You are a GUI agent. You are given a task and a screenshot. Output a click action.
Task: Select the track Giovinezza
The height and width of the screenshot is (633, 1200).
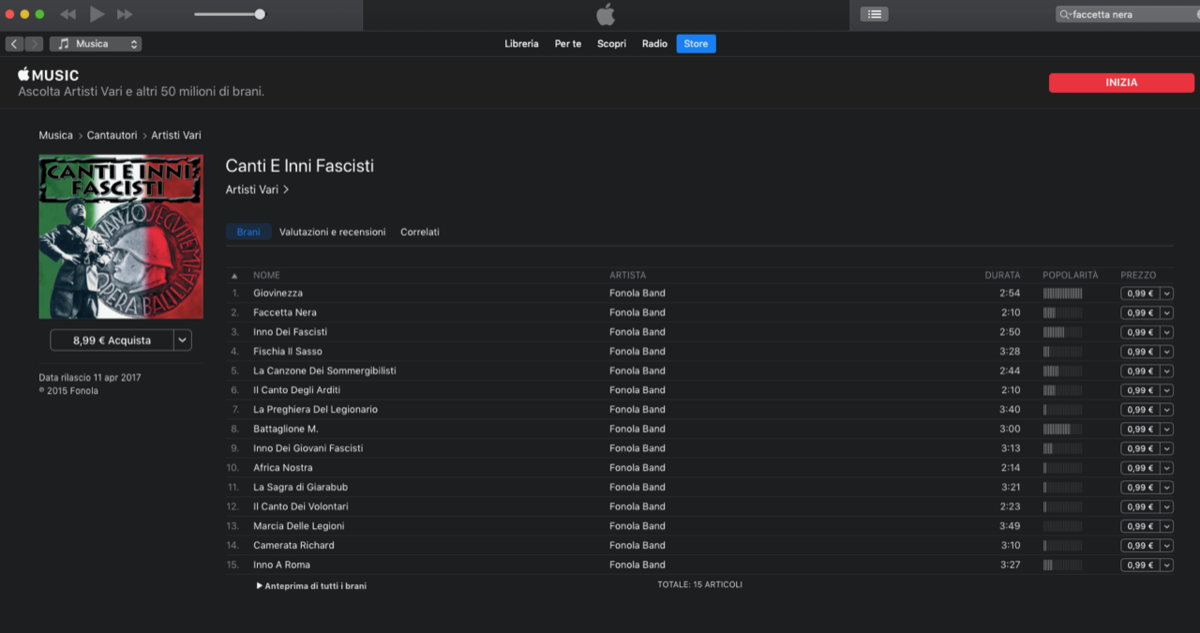pyautogui.click(x=278, y=293)
